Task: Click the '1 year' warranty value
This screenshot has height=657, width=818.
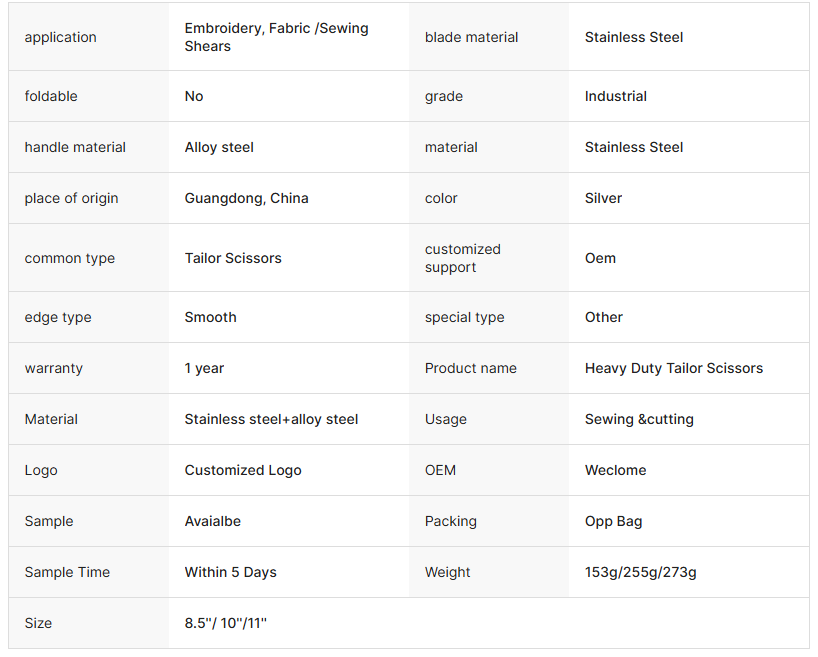Action: [x=204, y=368]
